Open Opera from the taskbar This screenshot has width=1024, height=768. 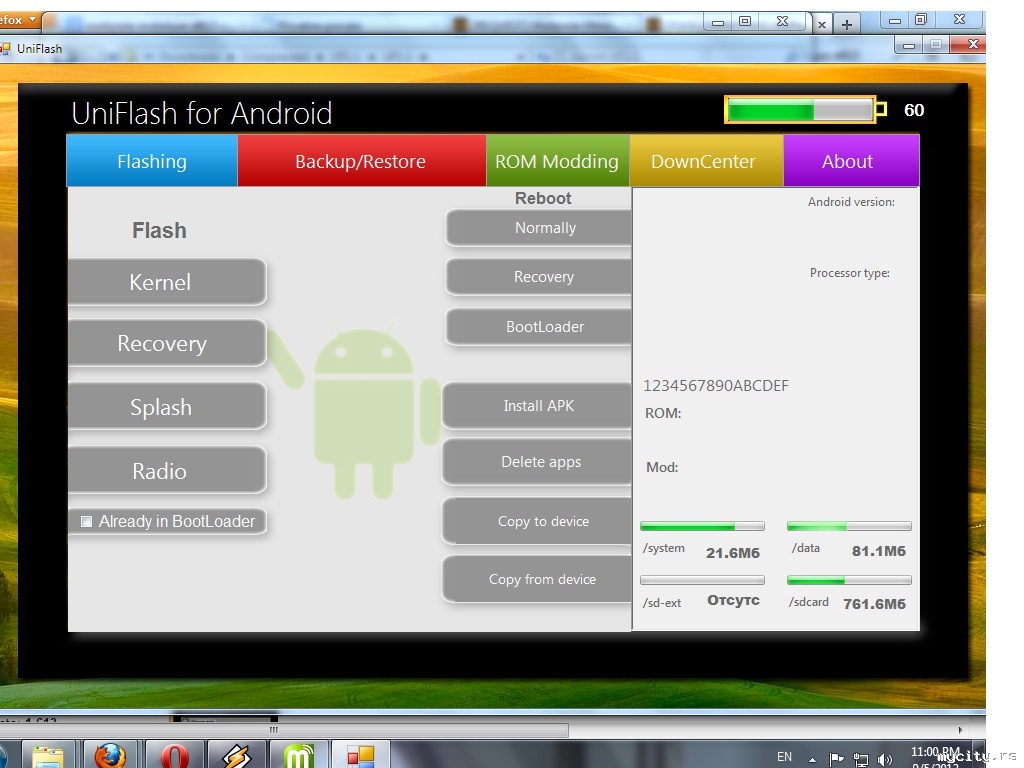[174, 755]
